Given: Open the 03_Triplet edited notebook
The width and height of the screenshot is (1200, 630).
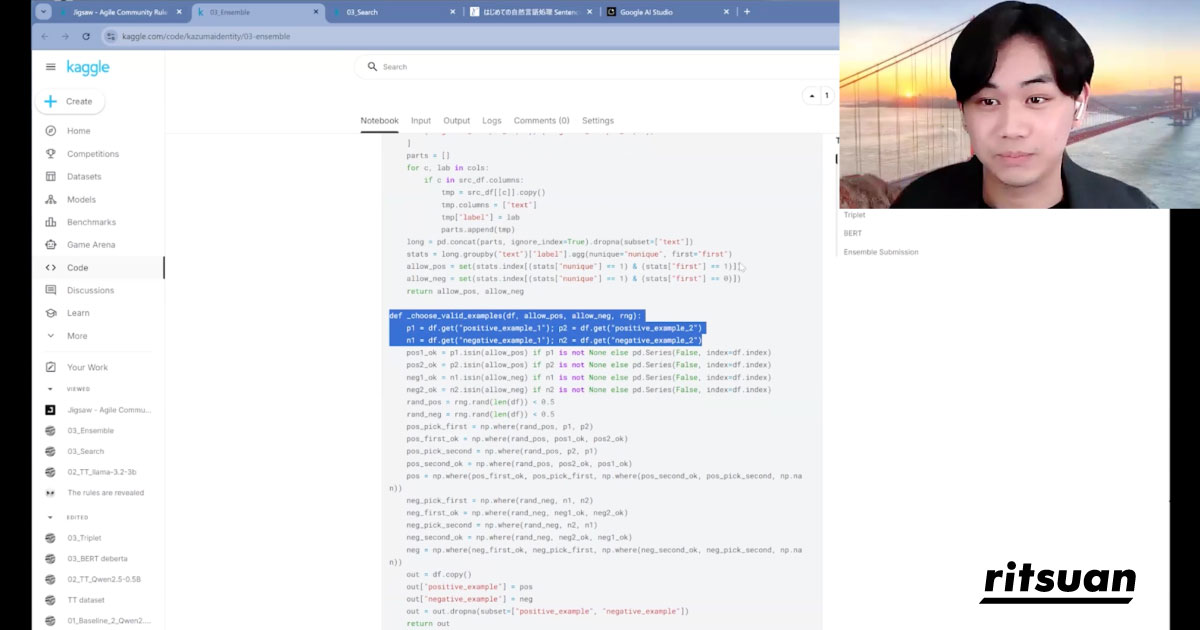Looking at the screenshot, I should pyautogui.click(x=84, y=538).
